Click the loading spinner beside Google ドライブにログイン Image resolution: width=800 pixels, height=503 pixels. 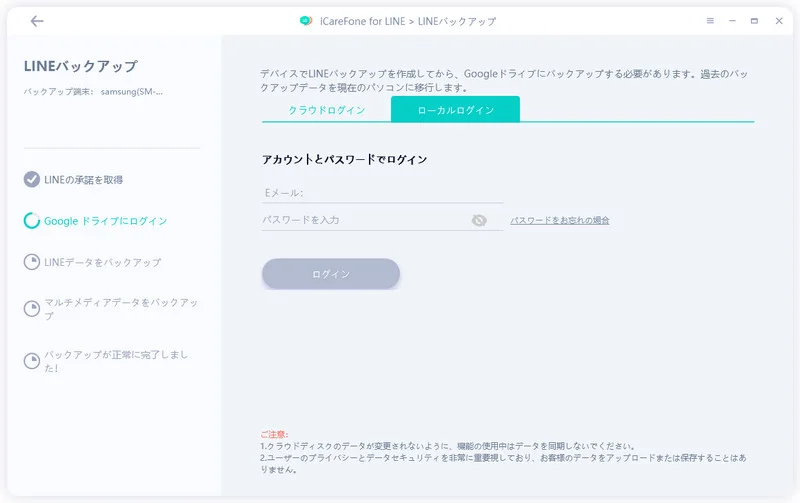click(x=32, y=221)
